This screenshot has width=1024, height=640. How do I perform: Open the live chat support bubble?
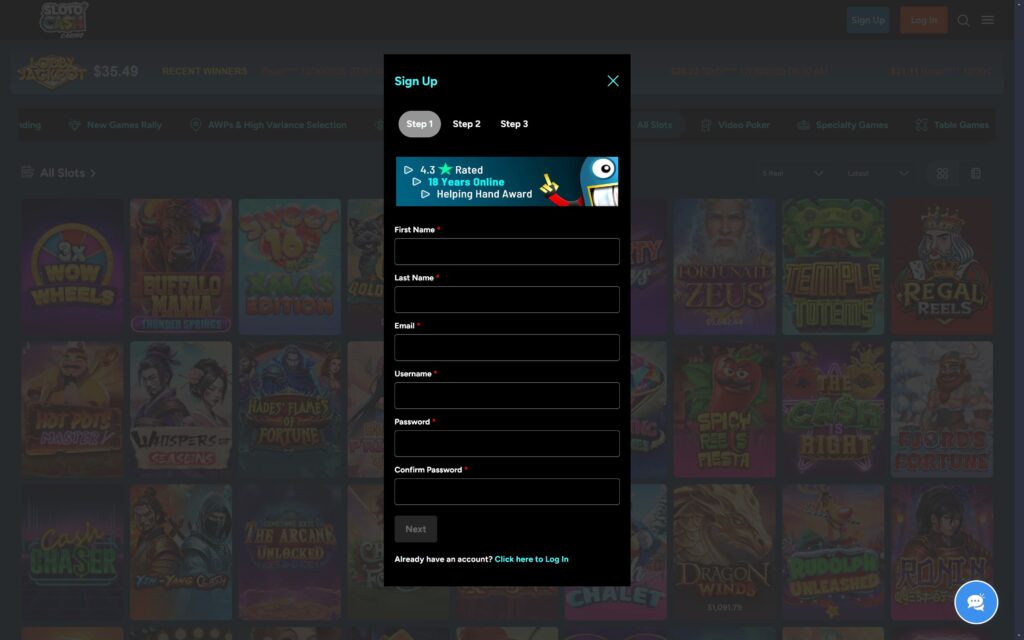pos(975,601)
